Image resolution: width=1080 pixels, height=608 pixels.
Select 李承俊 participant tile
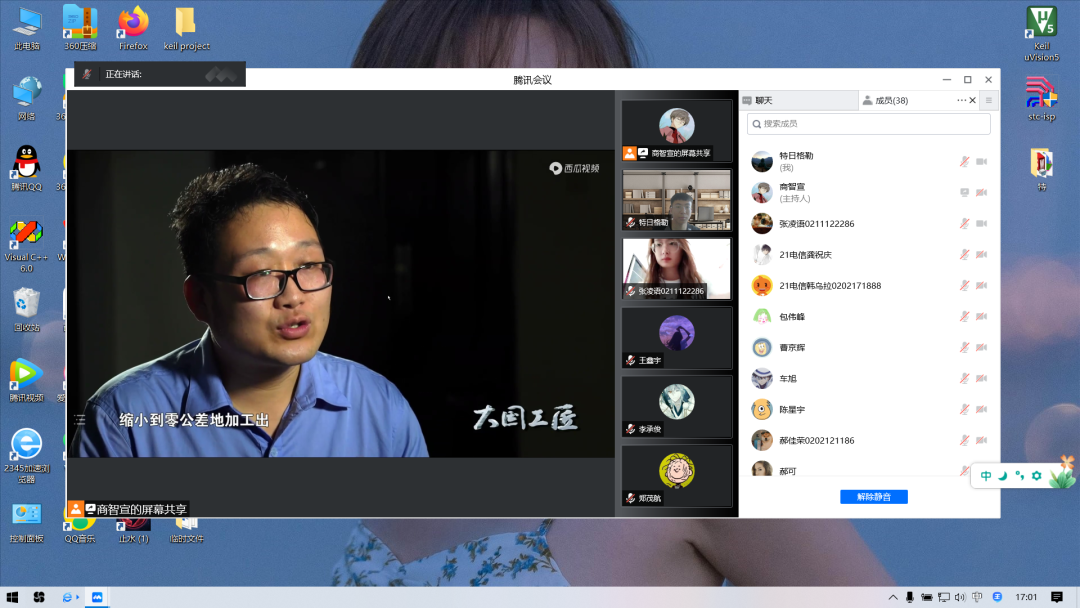(676, 406)
